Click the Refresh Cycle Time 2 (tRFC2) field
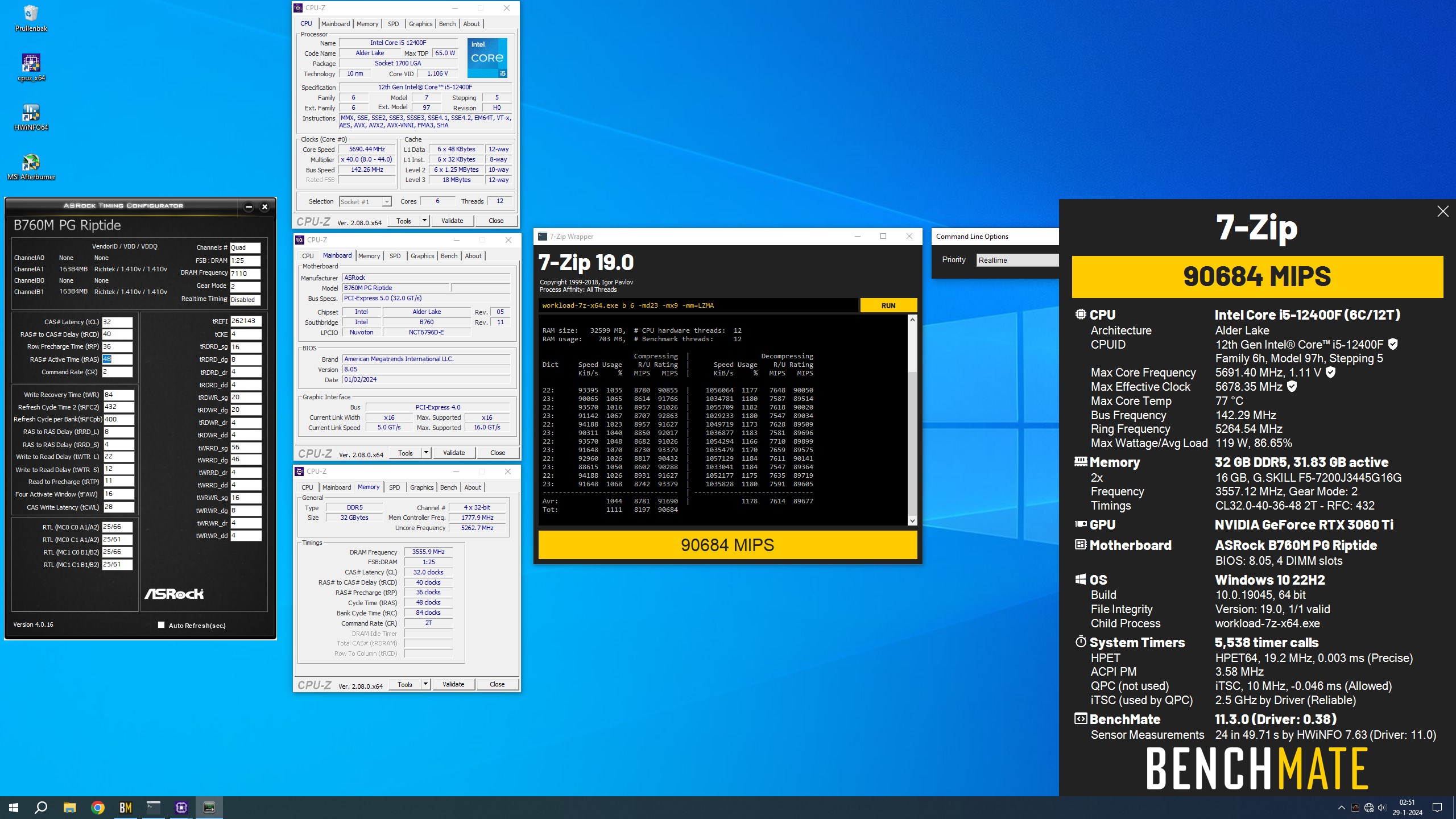 point(119,407)
